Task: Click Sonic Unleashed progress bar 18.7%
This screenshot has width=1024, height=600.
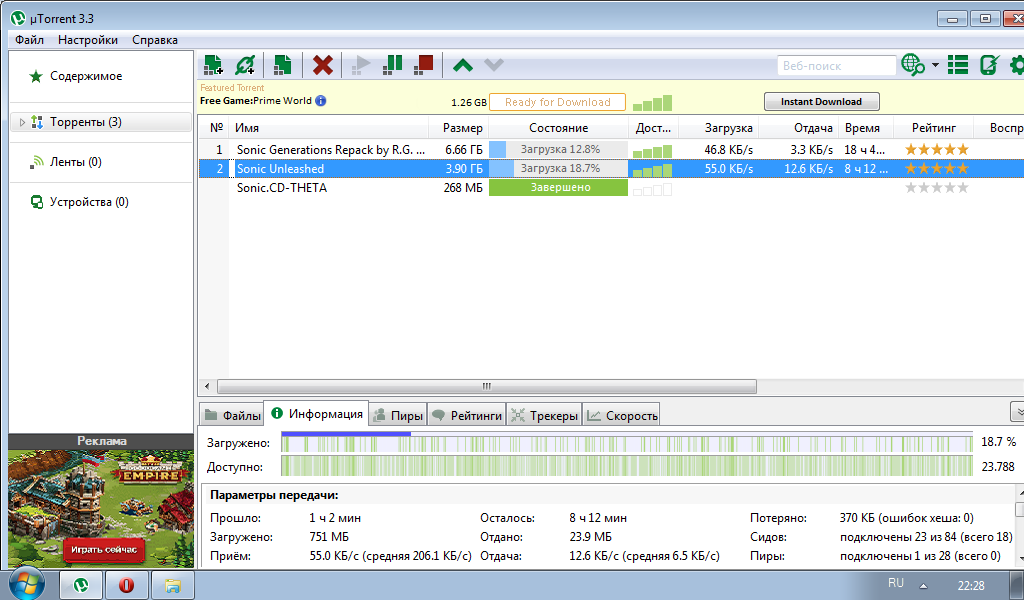Action: coord(558,168)
